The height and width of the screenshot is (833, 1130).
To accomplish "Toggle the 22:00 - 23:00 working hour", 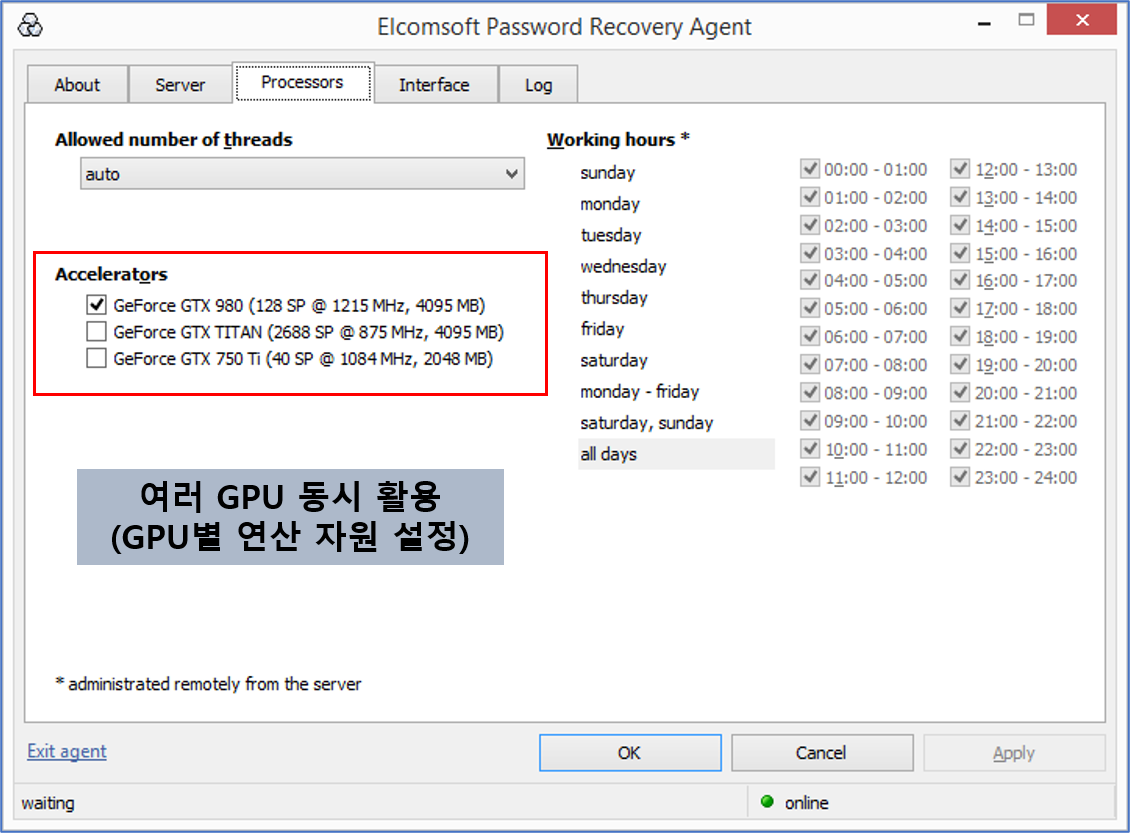I will click(x=960, y=449).
